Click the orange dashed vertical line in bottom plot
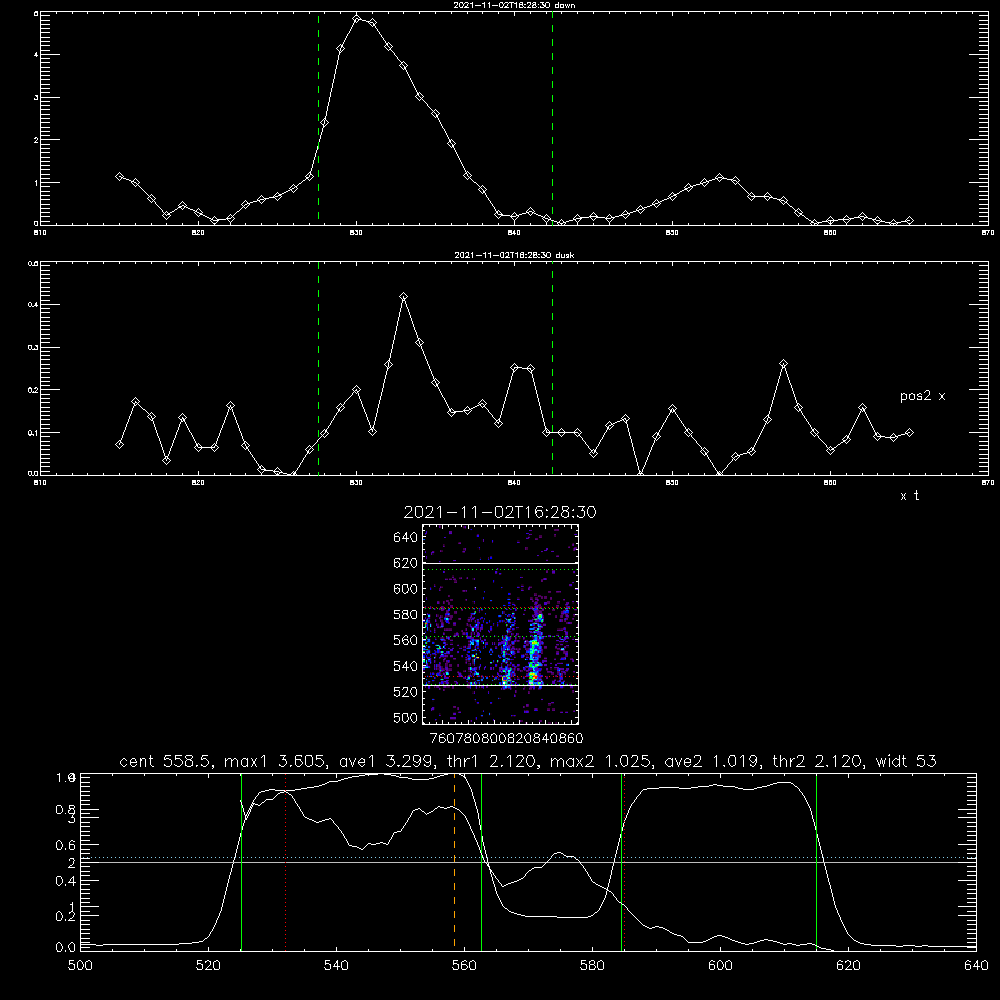 point(455,861)
